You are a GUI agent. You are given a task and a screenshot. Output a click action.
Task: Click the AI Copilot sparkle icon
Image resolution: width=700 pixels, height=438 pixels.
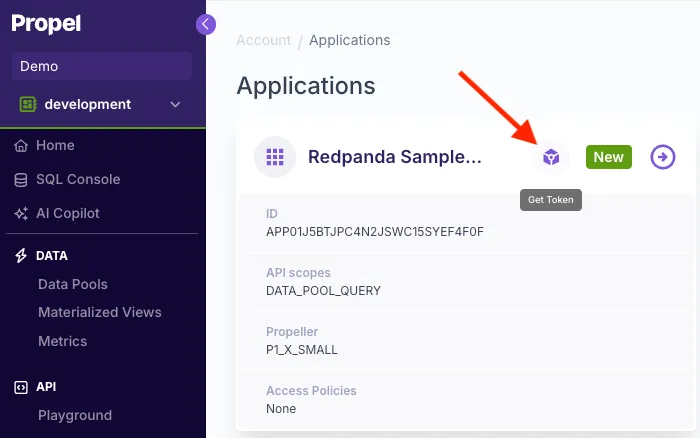point(21,213)
